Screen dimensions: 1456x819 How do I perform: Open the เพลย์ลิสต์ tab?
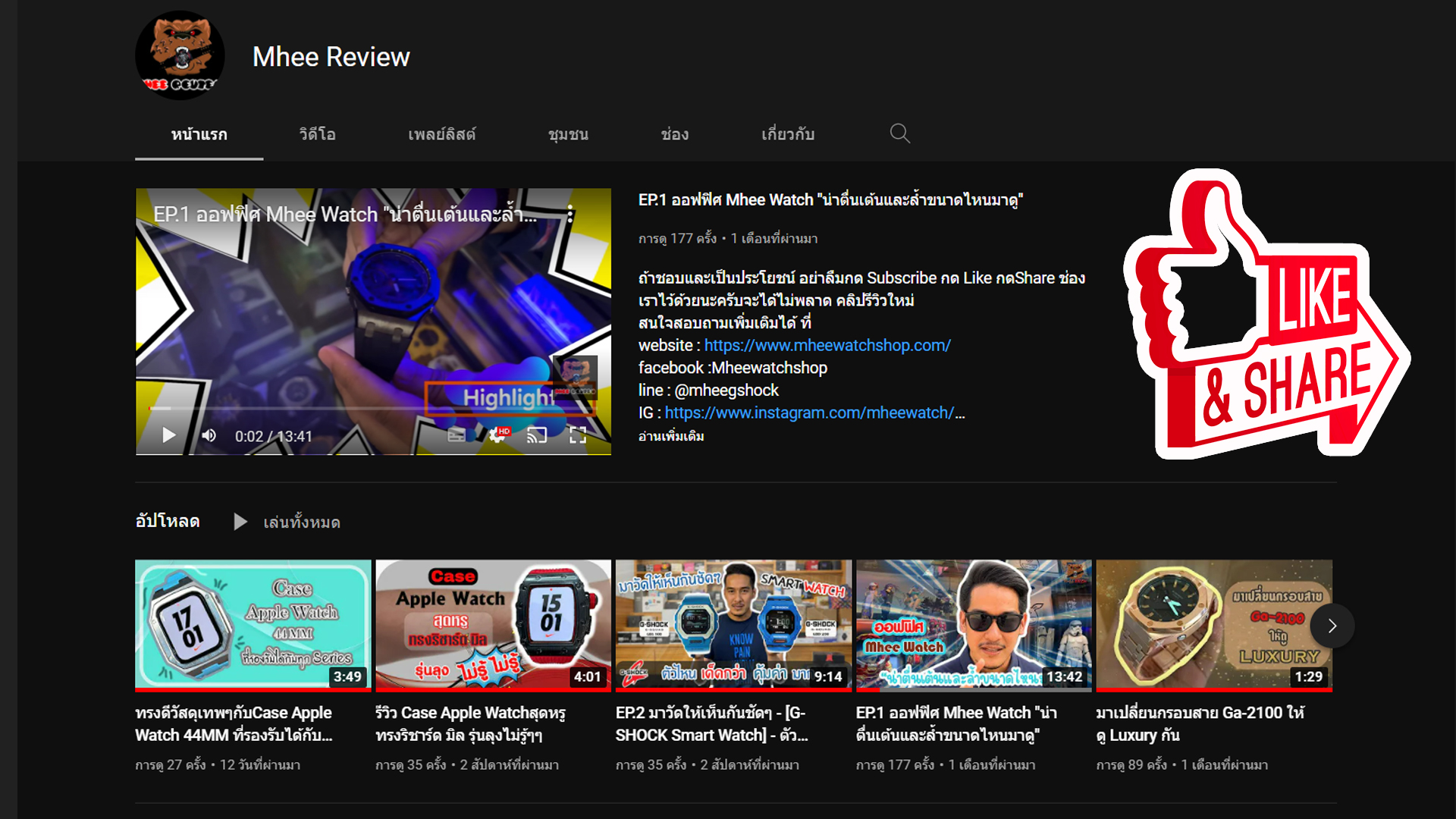[441, 134]
